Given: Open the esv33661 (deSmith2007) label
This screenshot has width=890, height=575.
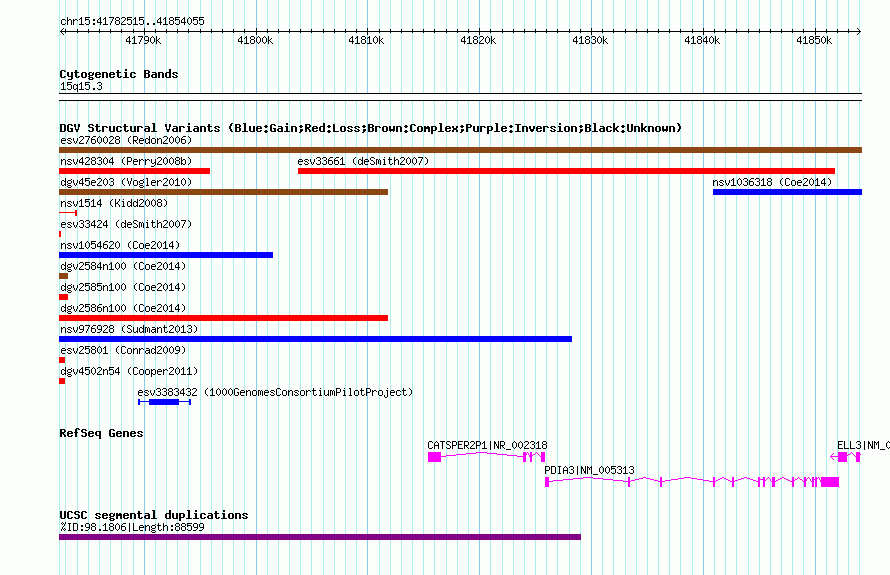Looking at the screenshot, I should 363,161.
